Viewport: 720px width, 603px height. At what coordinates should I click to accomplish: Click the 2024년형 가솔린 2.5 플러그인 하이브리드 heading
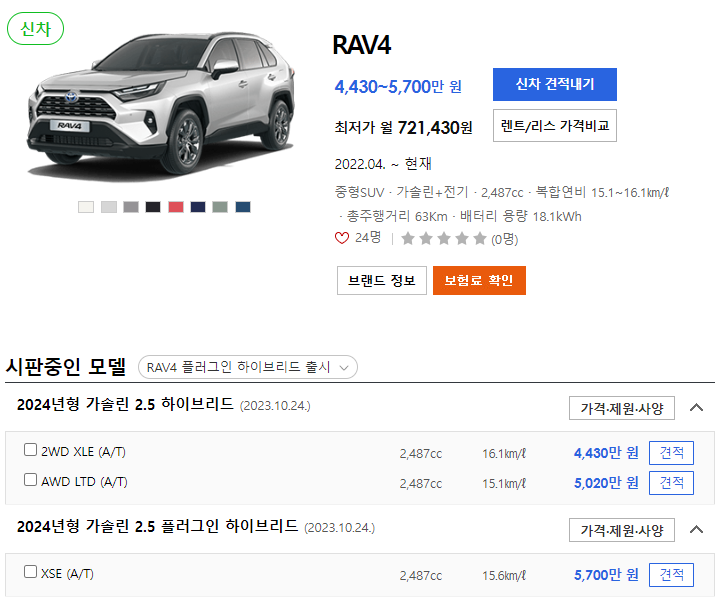158,526
